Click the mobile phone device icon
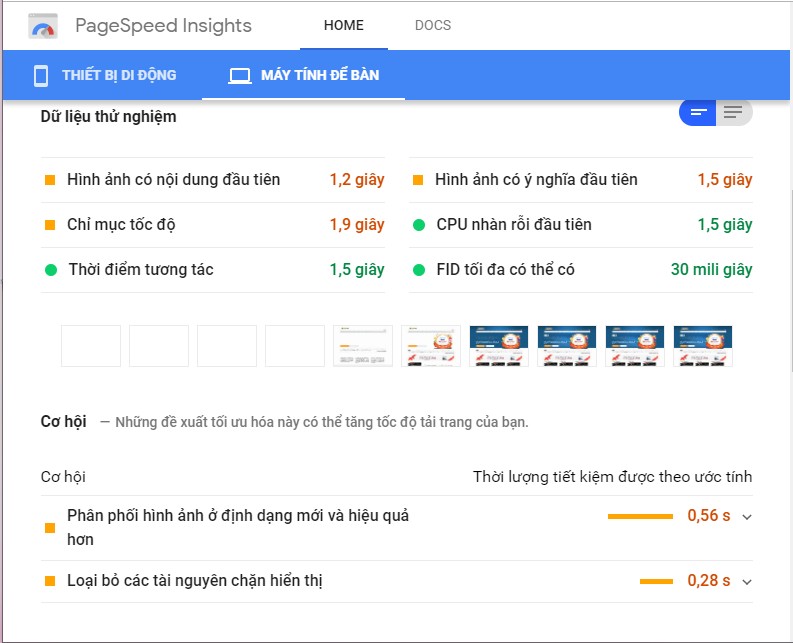Image resolution: width=793 pixels, height=643 pixels. [41, 76]
